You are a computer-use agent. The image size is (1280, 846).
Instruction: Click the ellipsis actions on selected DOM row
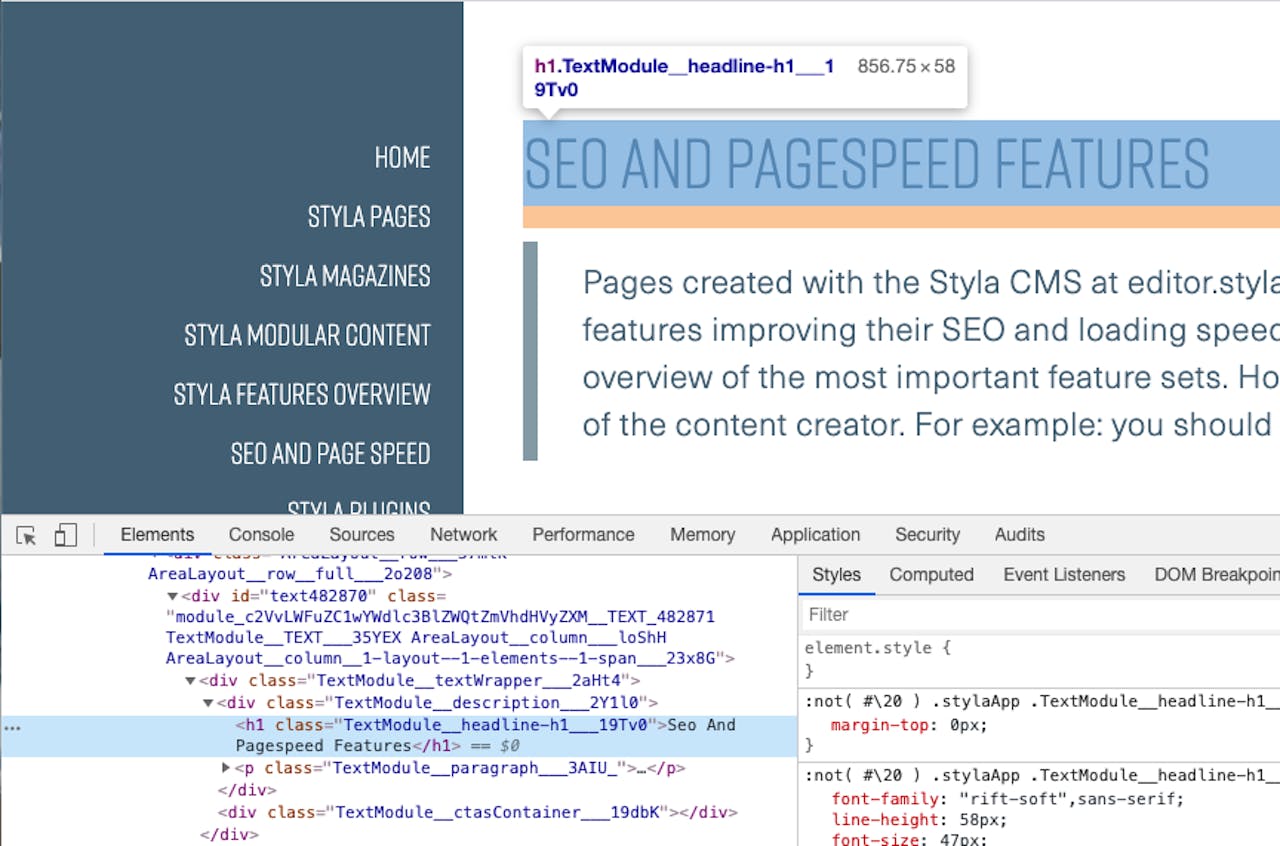pos(12,728)
